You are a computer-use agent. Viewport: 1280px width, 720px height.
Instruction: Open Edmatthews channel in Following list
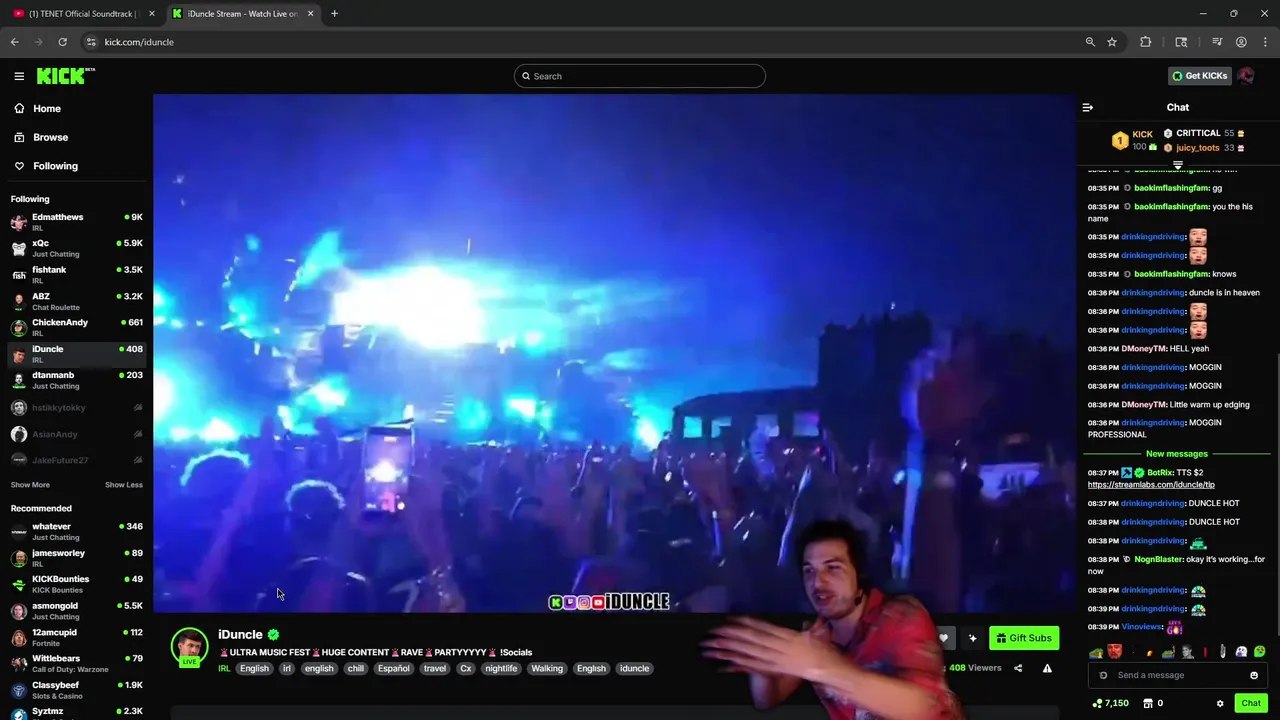tap(76, 221)
